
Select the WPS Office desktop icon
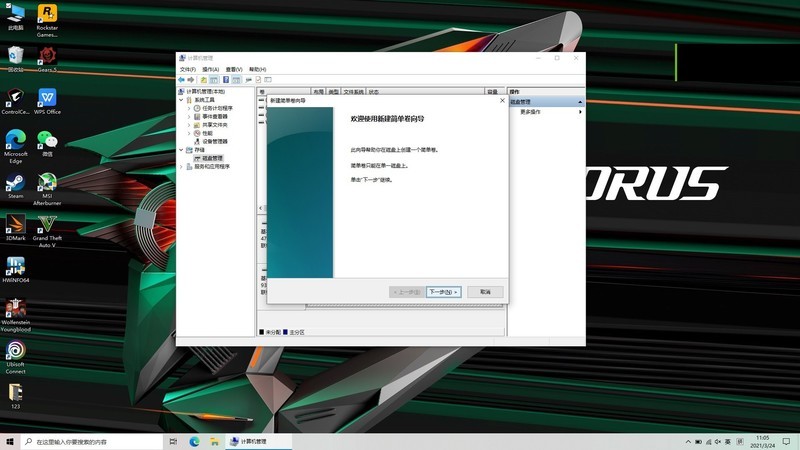[47, 101]
